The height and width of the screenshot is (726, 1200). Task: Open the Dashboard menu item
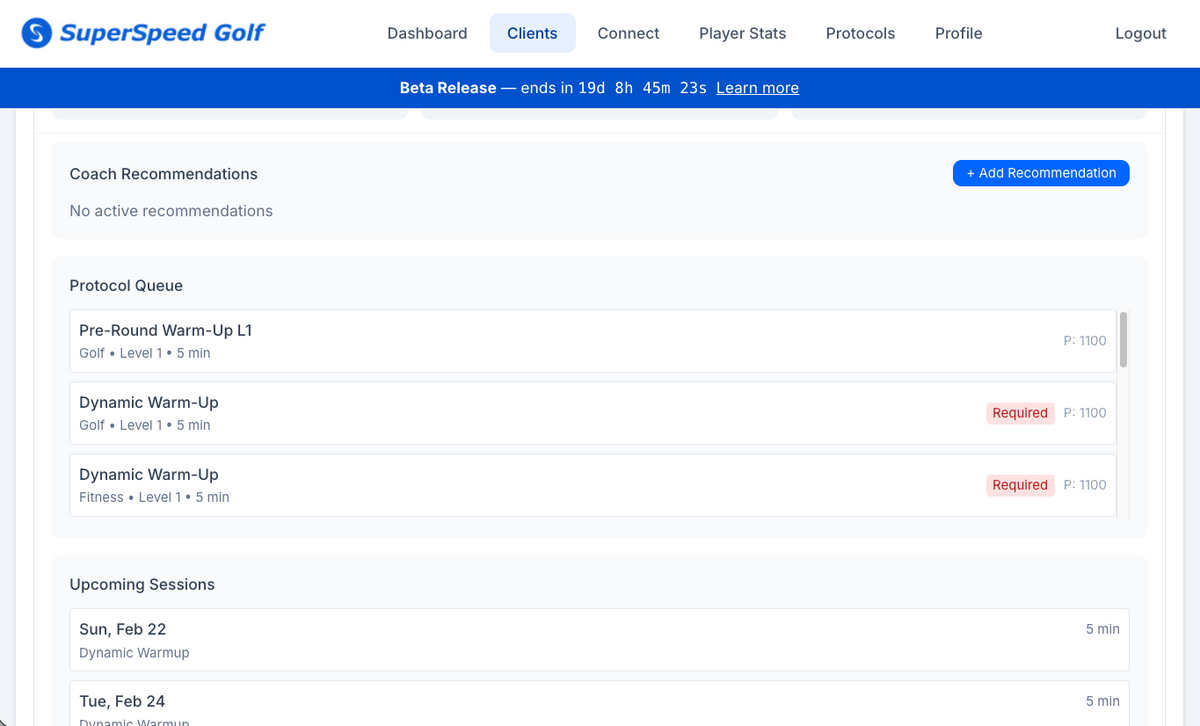point(427,33)
